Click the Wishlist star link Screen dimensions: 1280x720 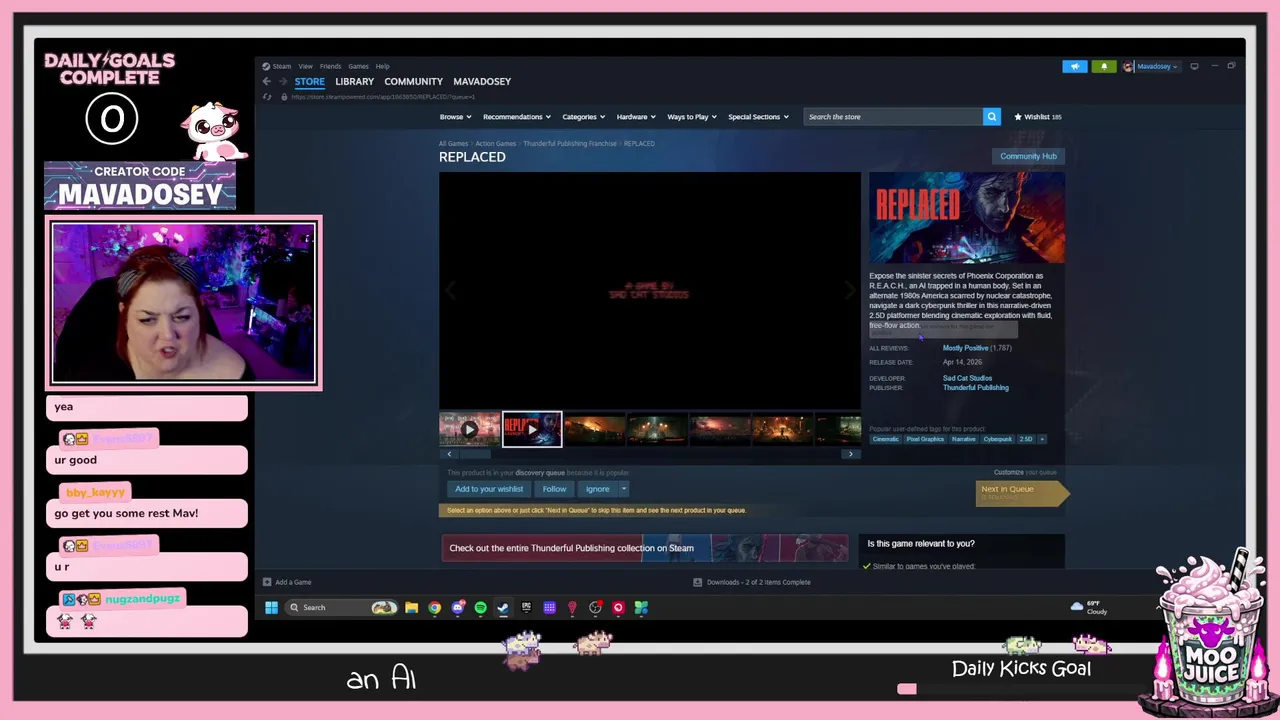pyautogui.click(x=1038, y=117)
